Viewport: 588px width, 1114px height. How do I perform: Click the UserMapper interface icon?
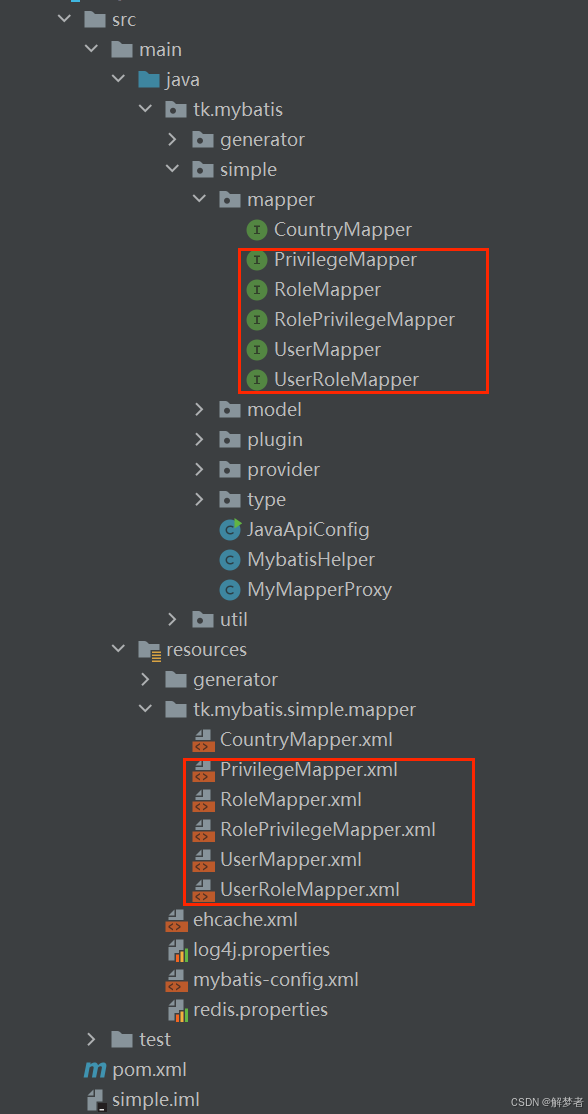[x=256, y=350]
